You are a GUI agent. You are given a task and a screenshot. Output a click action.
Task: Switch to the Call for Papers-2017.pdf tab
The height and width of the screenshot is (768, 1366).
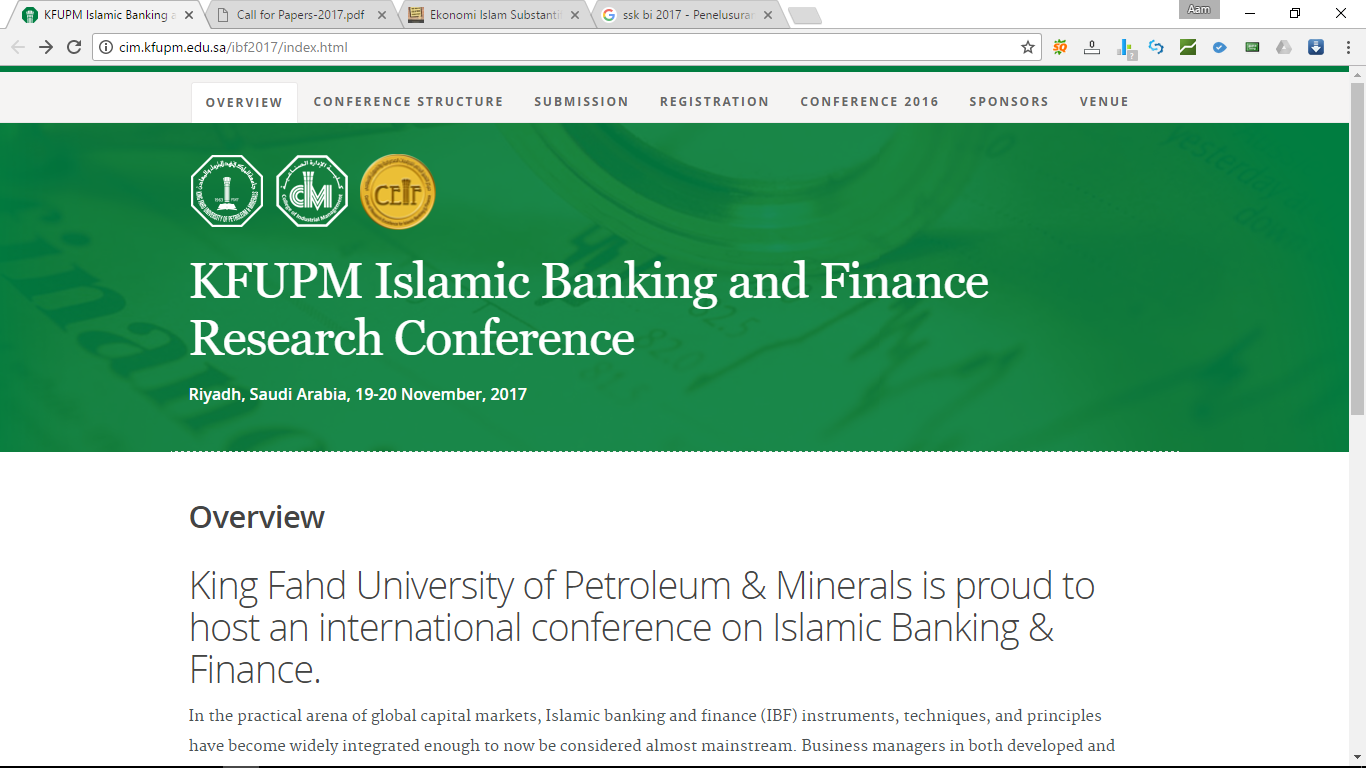coord(300,15)
